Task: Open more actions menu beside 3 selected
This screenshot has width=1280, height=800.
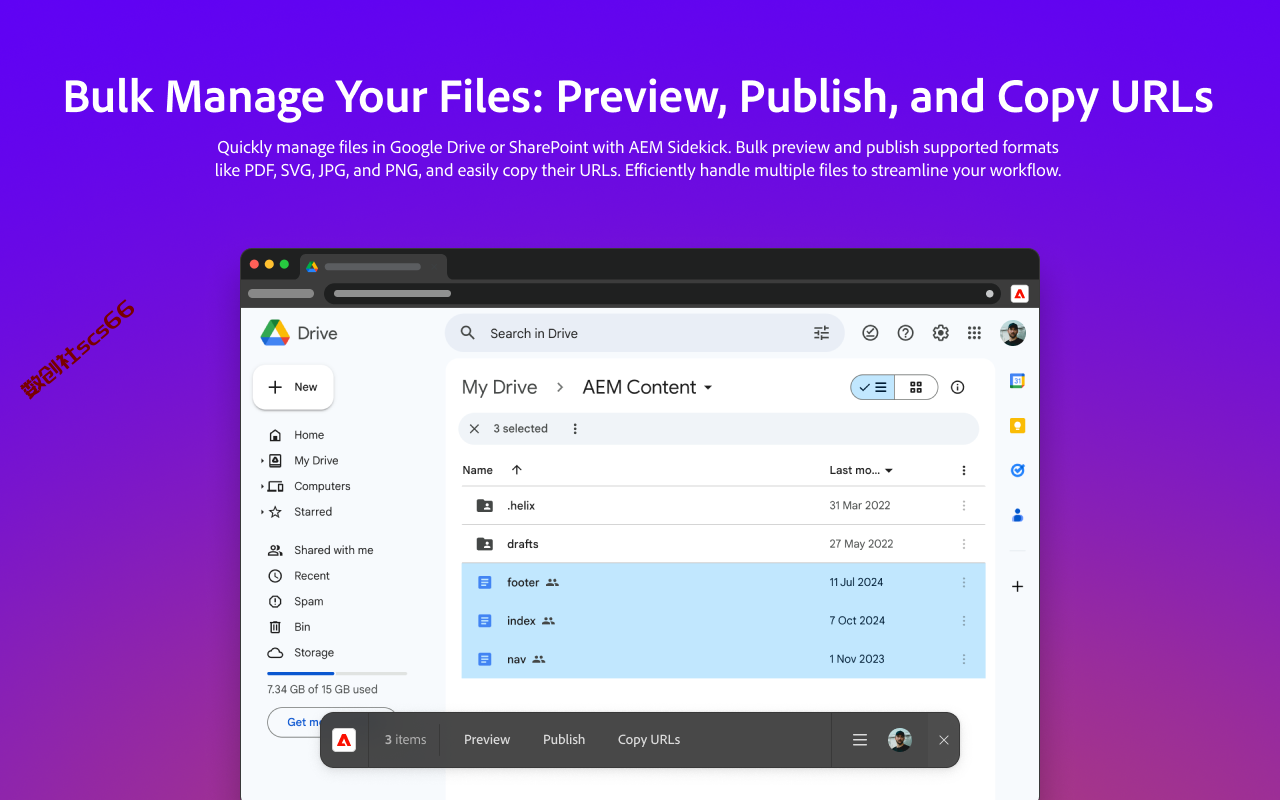Action: (575, 429)
